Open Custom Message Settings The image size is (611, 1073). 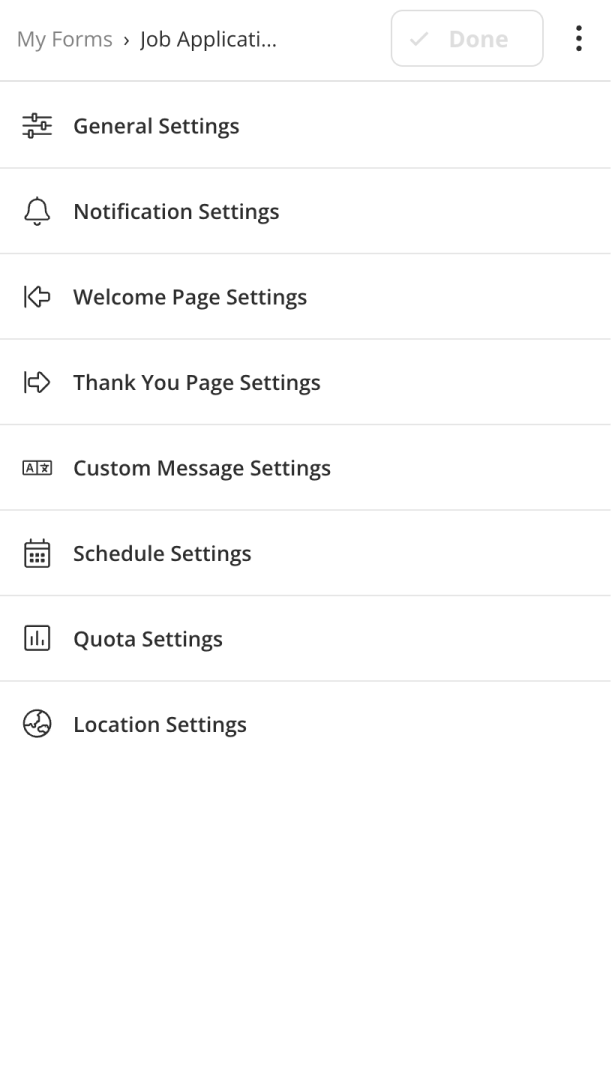[x=202, y=468]
